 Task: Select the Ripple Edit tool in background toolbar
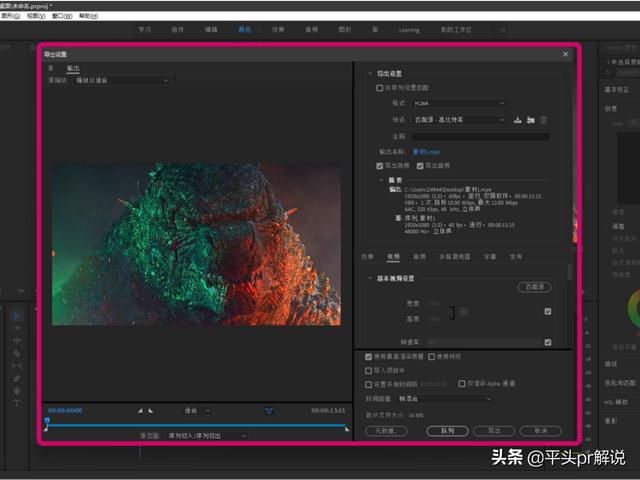(x=17, y=341)
